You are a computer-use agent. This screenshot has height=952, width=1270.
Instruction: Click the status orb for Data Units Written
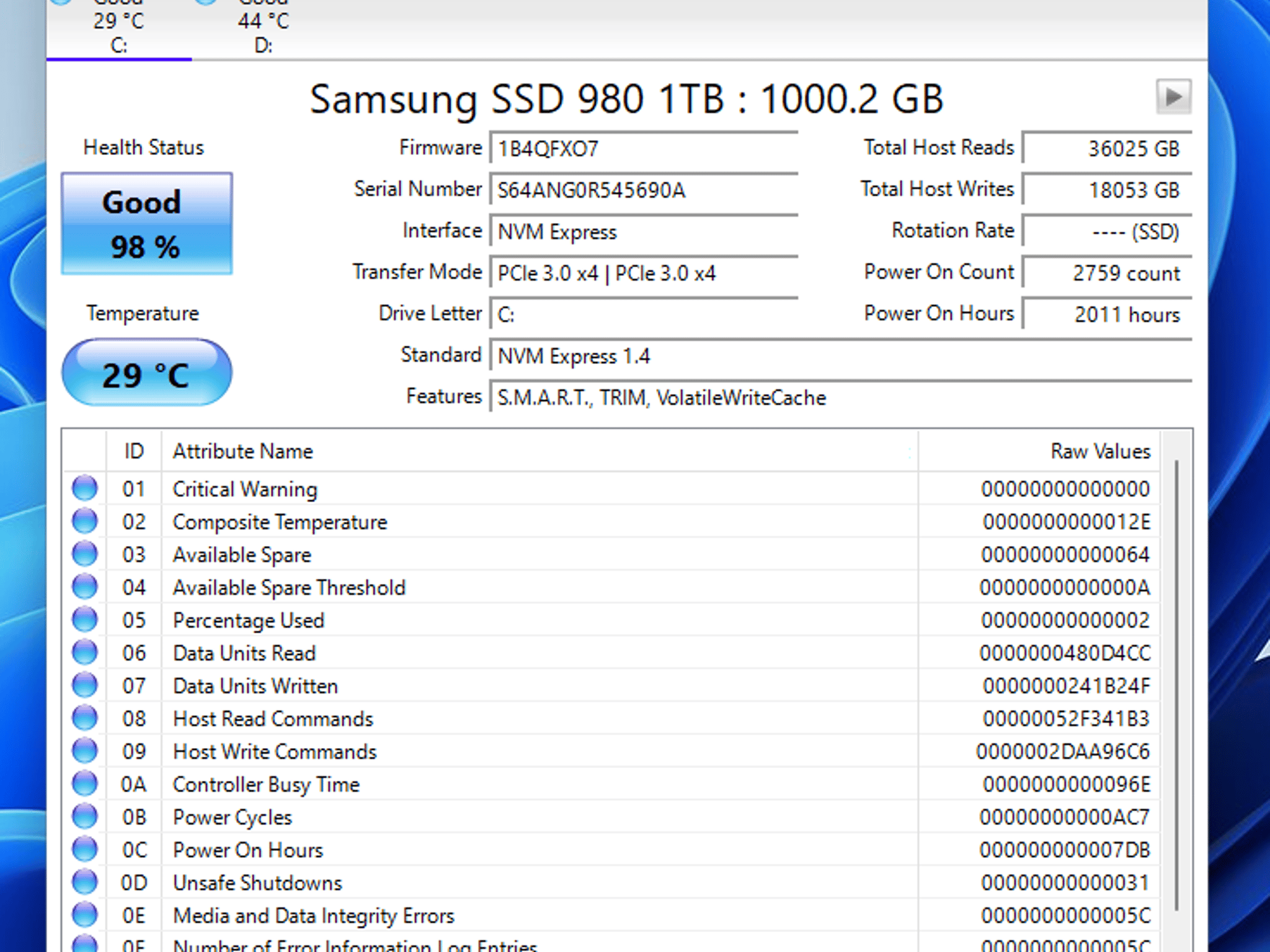[x=85, y=685]
